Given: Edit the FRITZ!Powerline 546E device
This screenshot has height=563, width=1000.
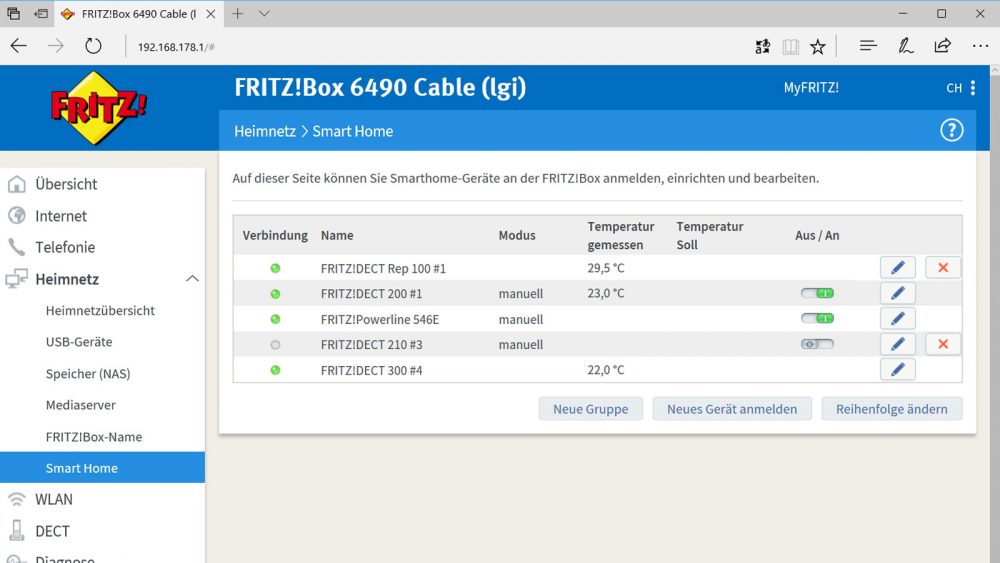Looking at the screenshot, I should (x=897, y=319).
